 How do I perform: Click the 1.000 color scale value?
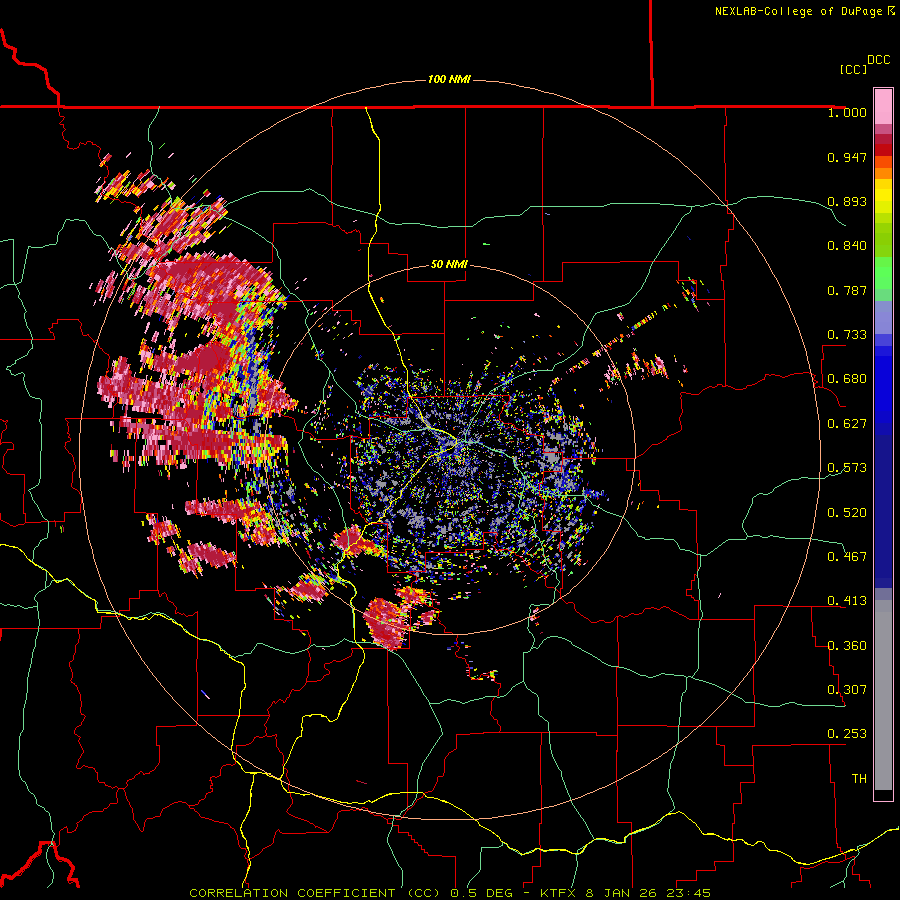click(x=847, y=112)
